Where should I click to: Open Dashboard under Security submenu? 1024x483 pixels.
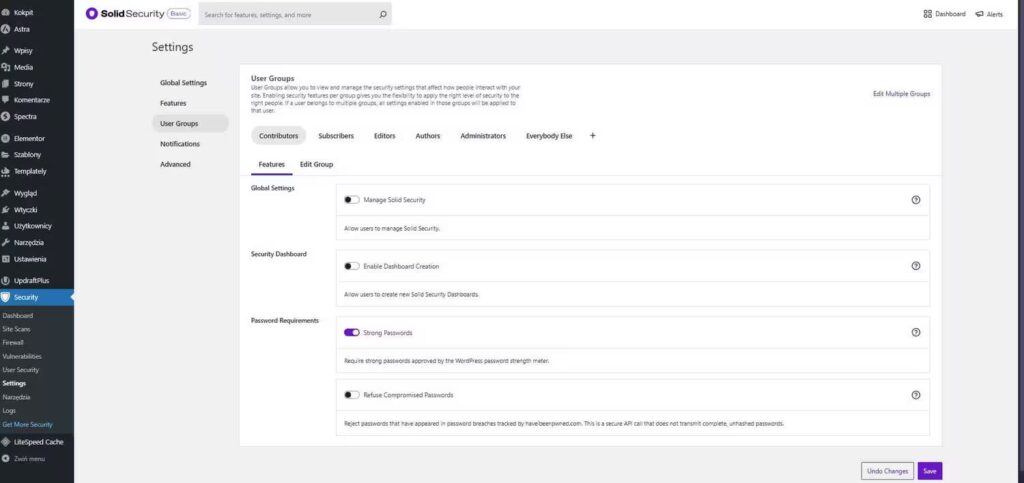[x=18, y=315]
